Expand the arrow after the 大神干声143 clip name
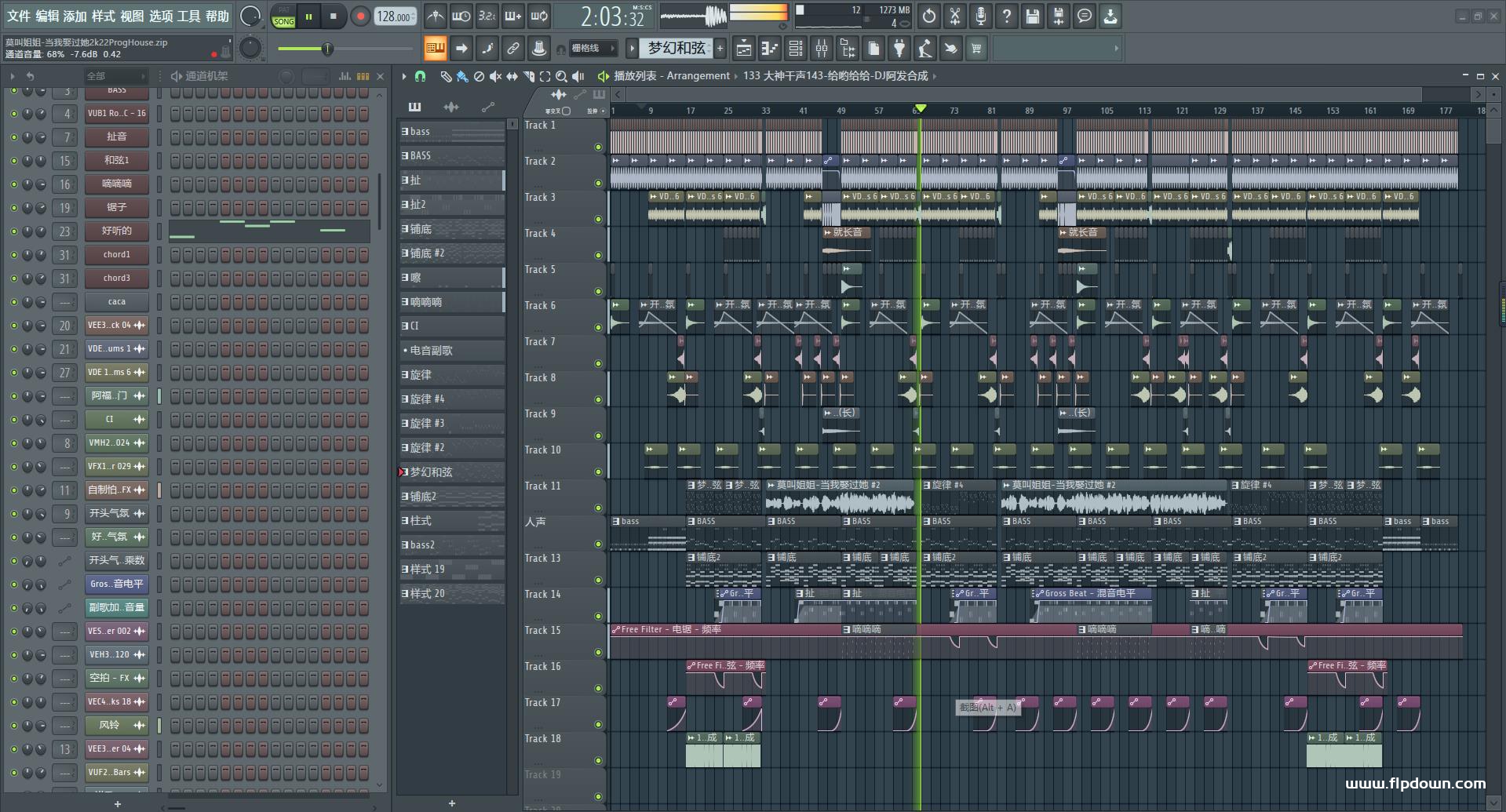Image resolution: width=1506 pixels, height=812 pixels. [934, 76]
